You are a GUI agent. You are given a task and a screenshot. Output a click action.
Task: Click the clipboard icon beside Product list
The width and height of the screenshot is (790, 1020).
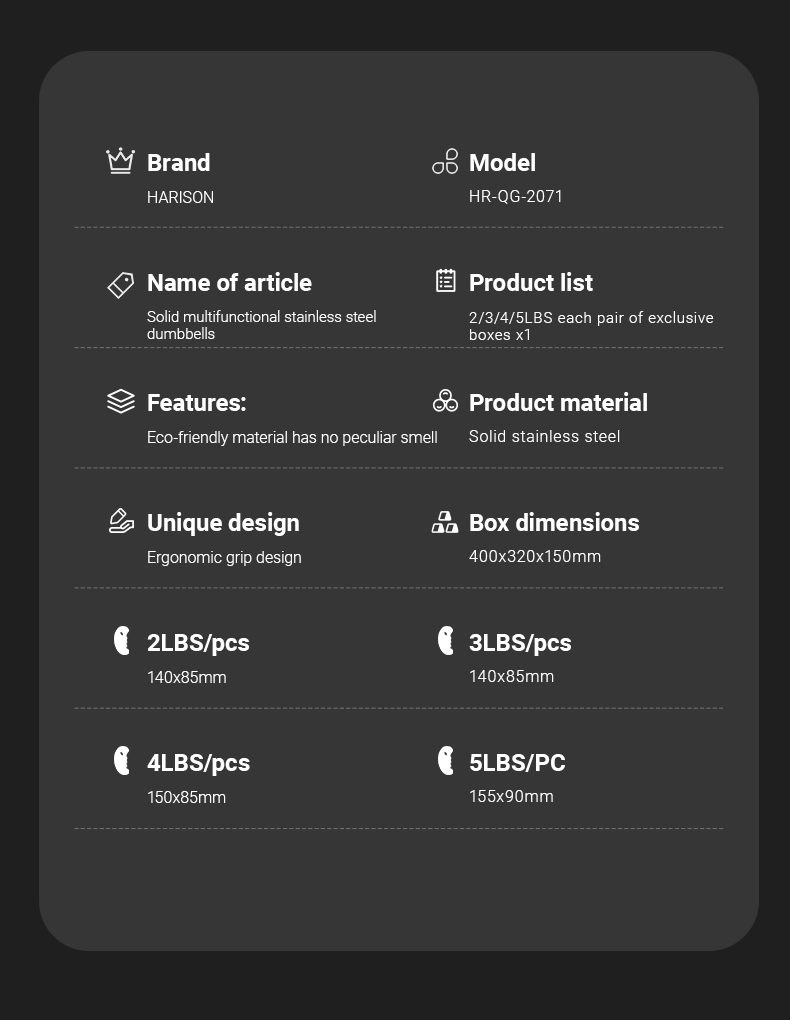coord(446,280)
